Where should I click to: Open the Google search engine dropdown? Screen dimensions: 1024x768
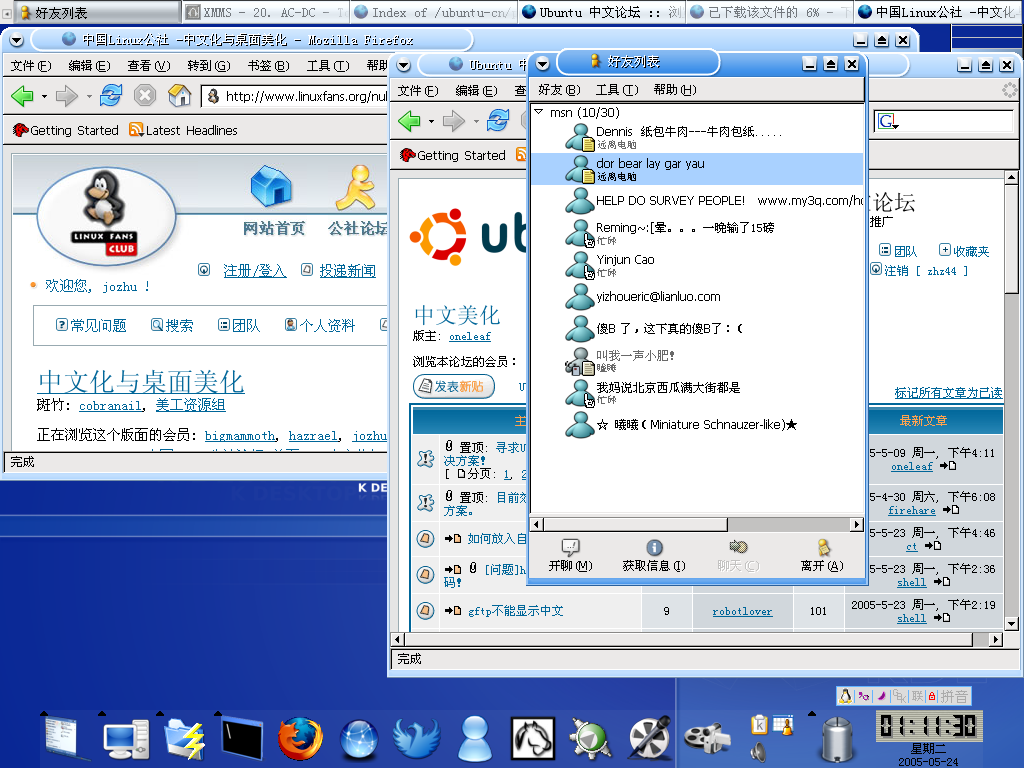pos(888,121)
